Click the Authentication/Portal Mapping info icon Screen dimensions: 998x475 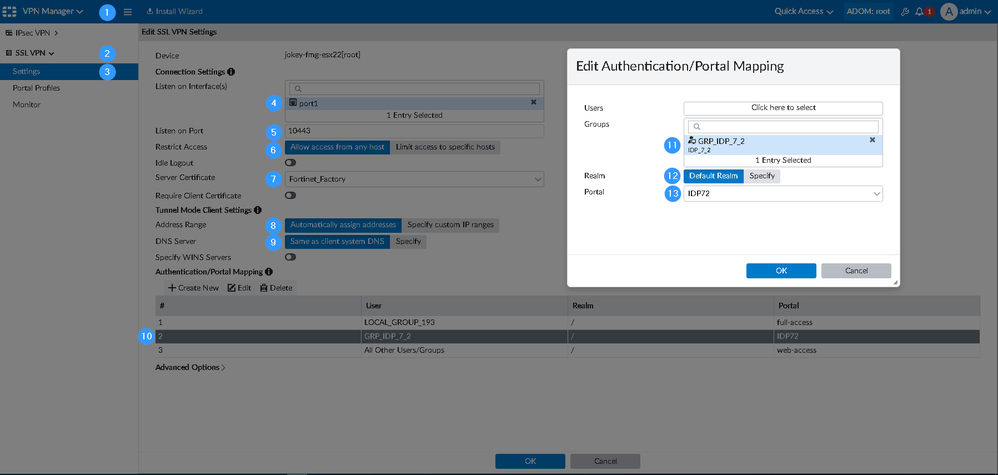pyautogui.click(x=269, y=272)
